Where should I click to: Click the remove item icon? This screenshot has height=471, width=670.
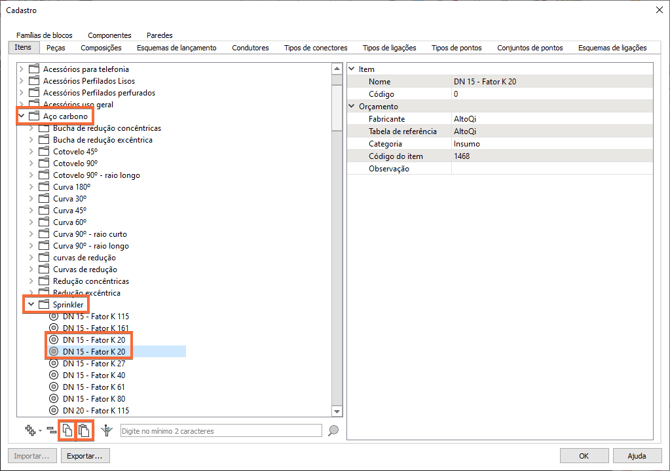[51, 431]
